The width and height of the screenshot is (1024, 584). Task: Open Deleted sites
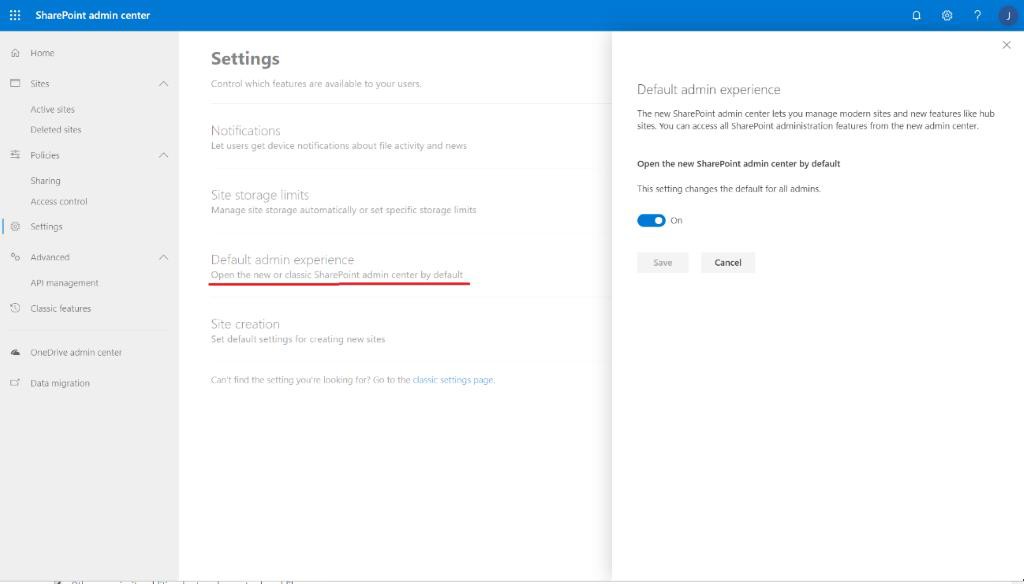pyautogui.click(x=56, y=130)
